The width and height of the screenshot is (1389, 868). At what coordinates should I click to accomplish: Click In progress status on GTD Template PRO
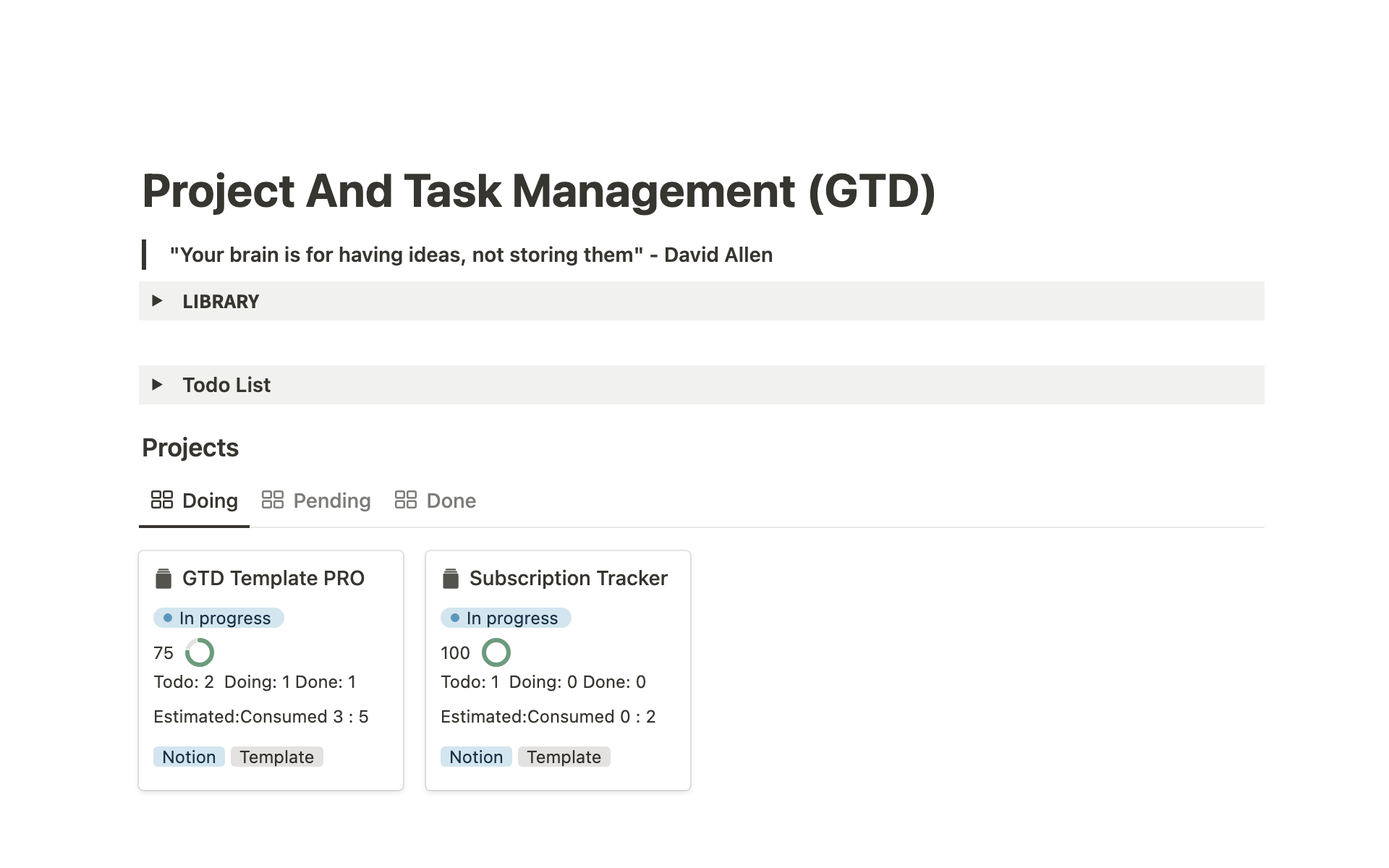click(x=218, y=618)
